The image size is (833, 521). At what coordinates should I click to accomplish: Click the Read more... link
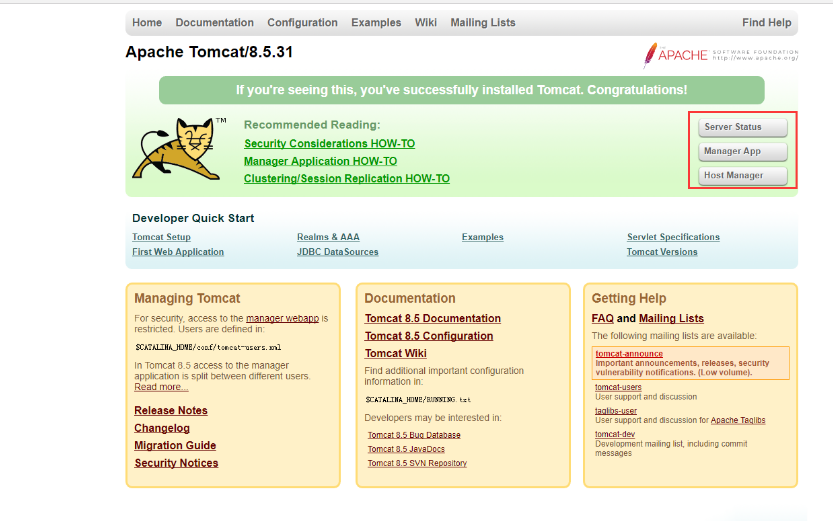[x=161, y=387]
